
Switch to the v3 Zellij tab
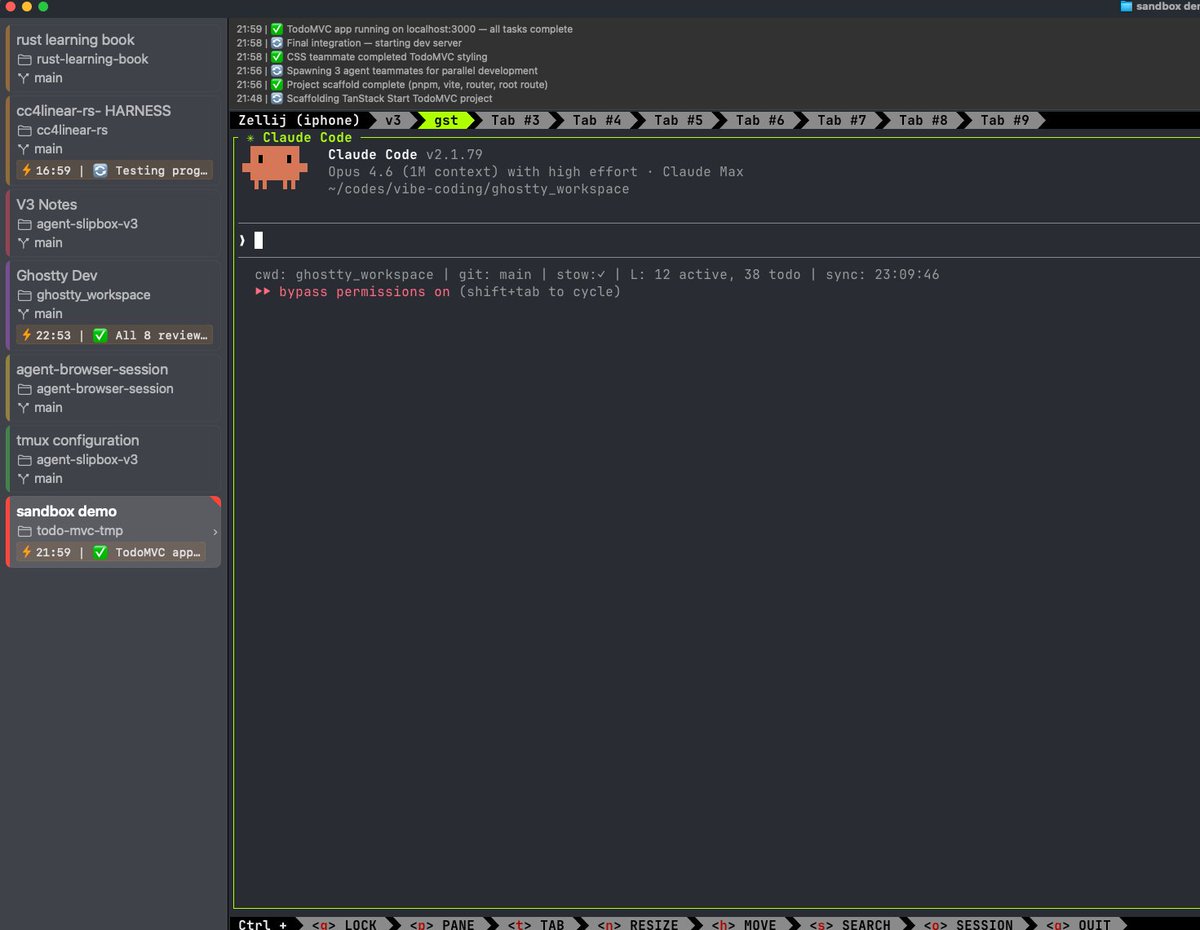(x=393, y=120)
